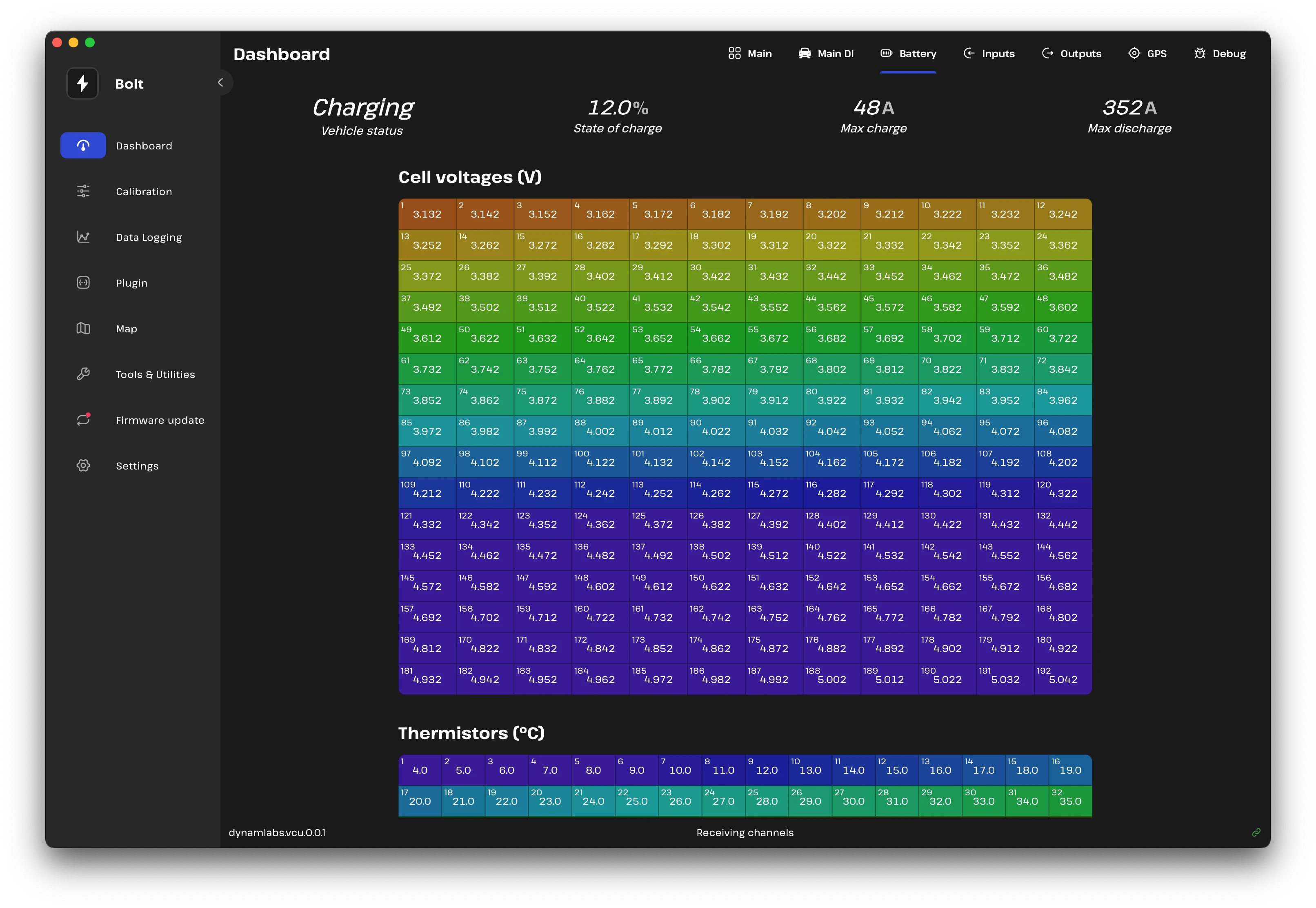
Task: Select cell 78 voltage 3.902
Action: pyautogui.click(x=716, y=400)
